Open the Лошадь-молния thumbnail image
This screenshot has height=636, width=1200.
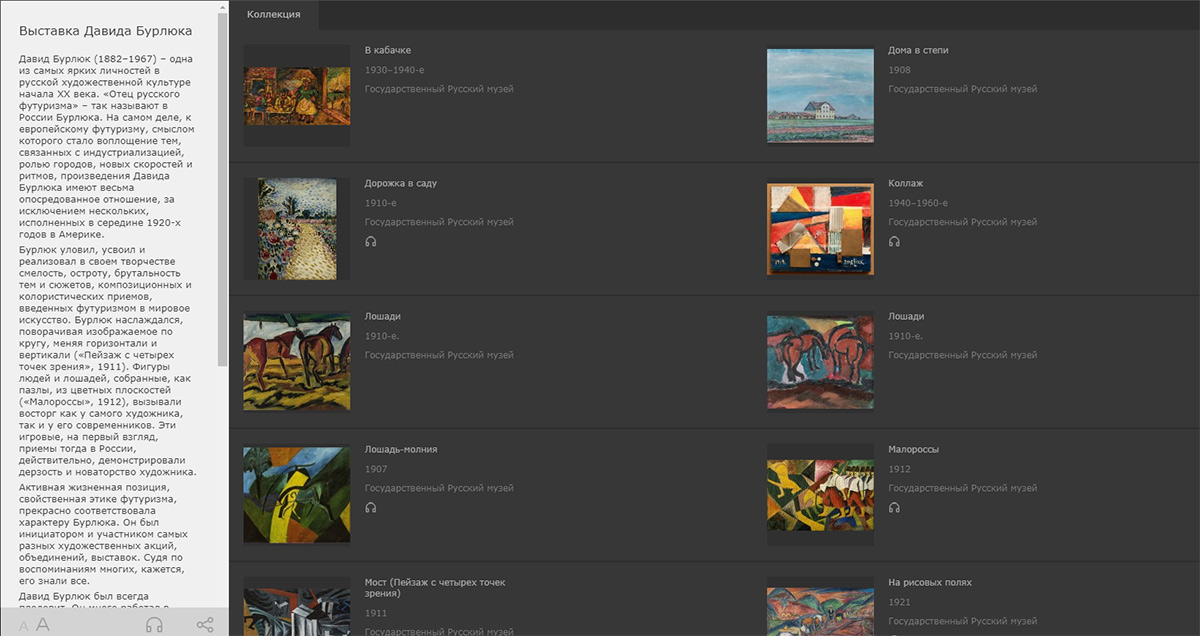[297, 495]
